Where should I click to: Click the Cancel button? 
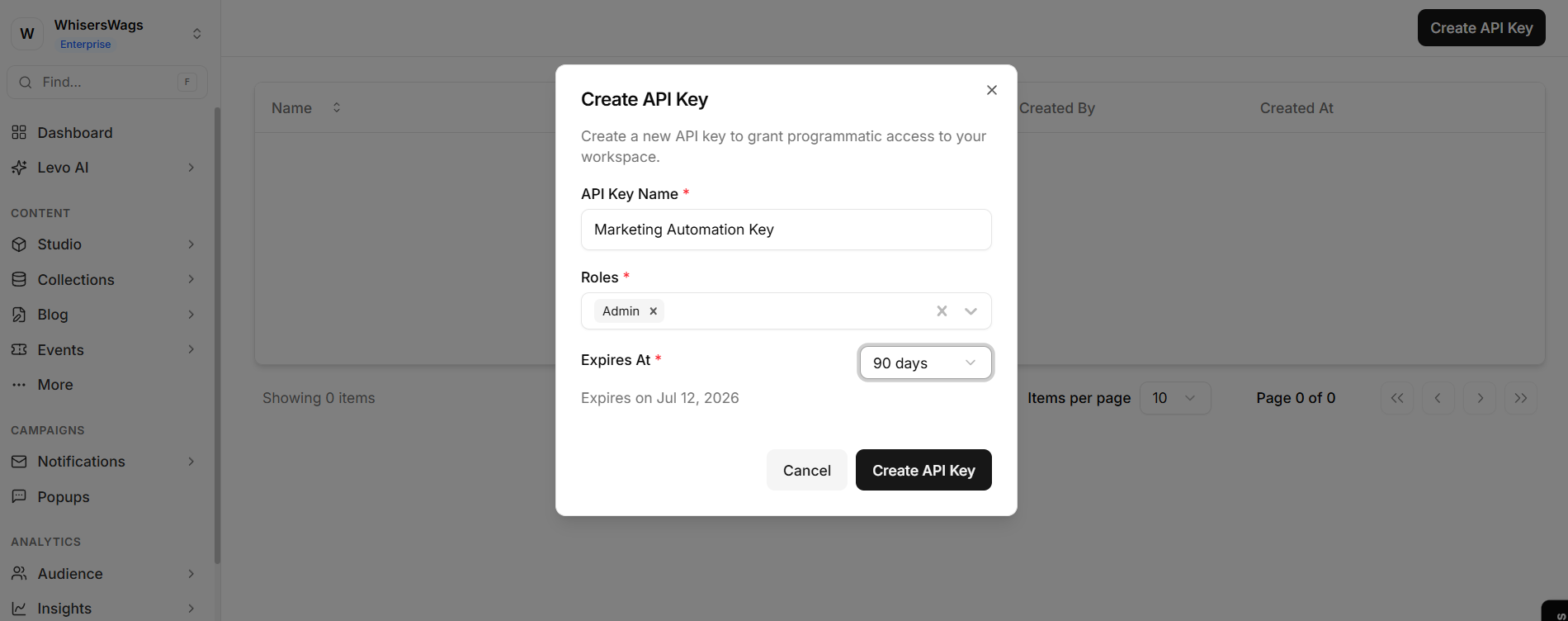pyautogui.click(x=806, y=471)
